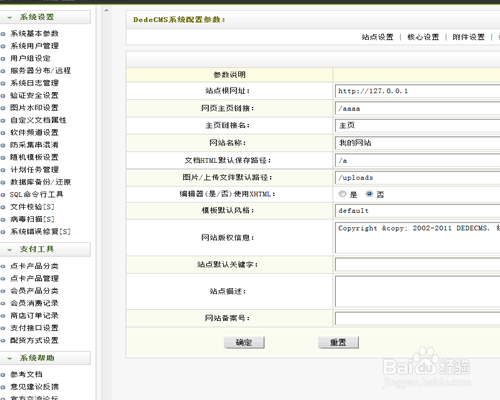
Task: Switch to the 核心设置 tab
Action: click(x=423, y=37)
